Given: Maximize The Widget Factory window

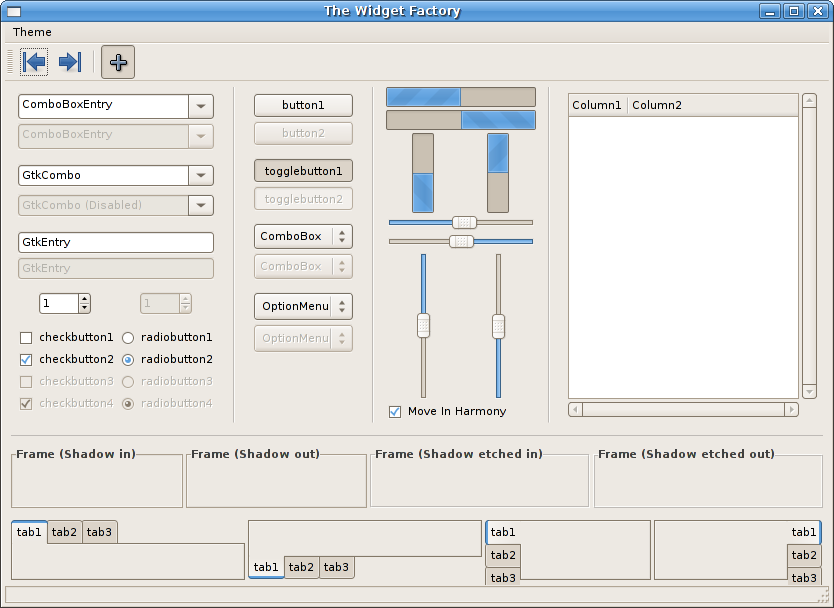Looking at the screenshot, I should click(x=794, y=11).
